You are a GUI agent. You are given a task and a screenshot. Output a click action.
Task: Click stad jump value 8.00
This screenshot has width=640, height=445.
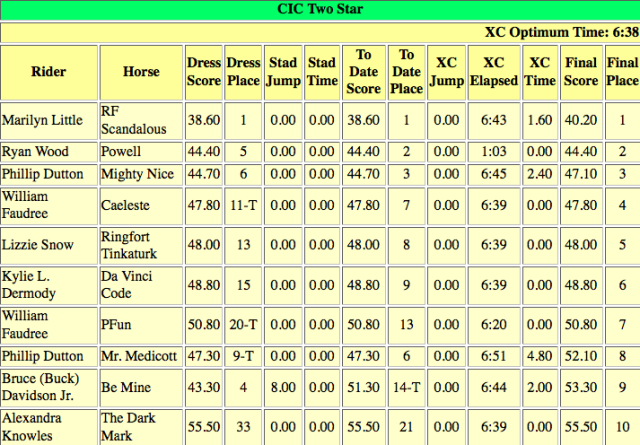pos(283,387)
